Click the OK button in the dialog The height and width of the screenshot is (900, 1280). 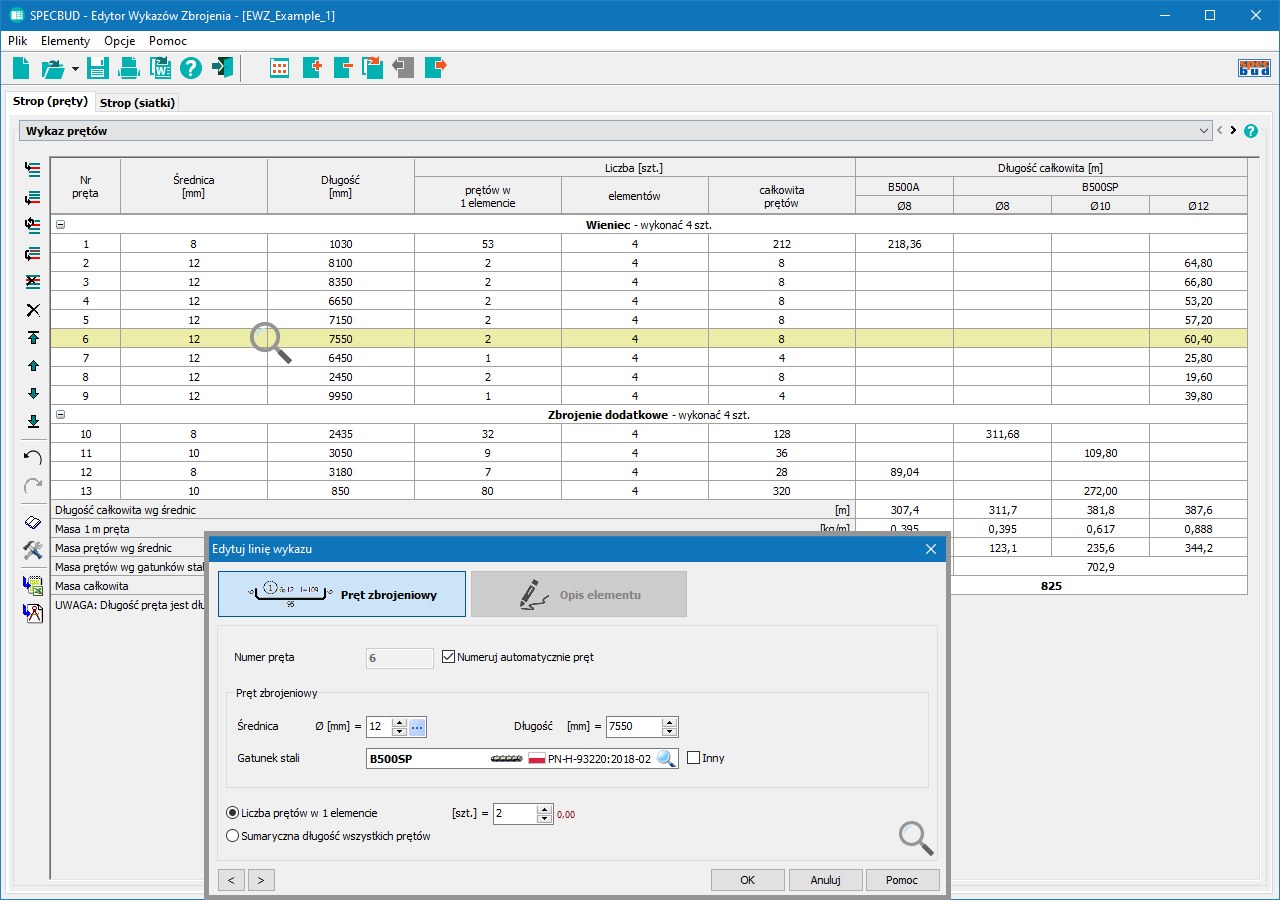[747, 880]
